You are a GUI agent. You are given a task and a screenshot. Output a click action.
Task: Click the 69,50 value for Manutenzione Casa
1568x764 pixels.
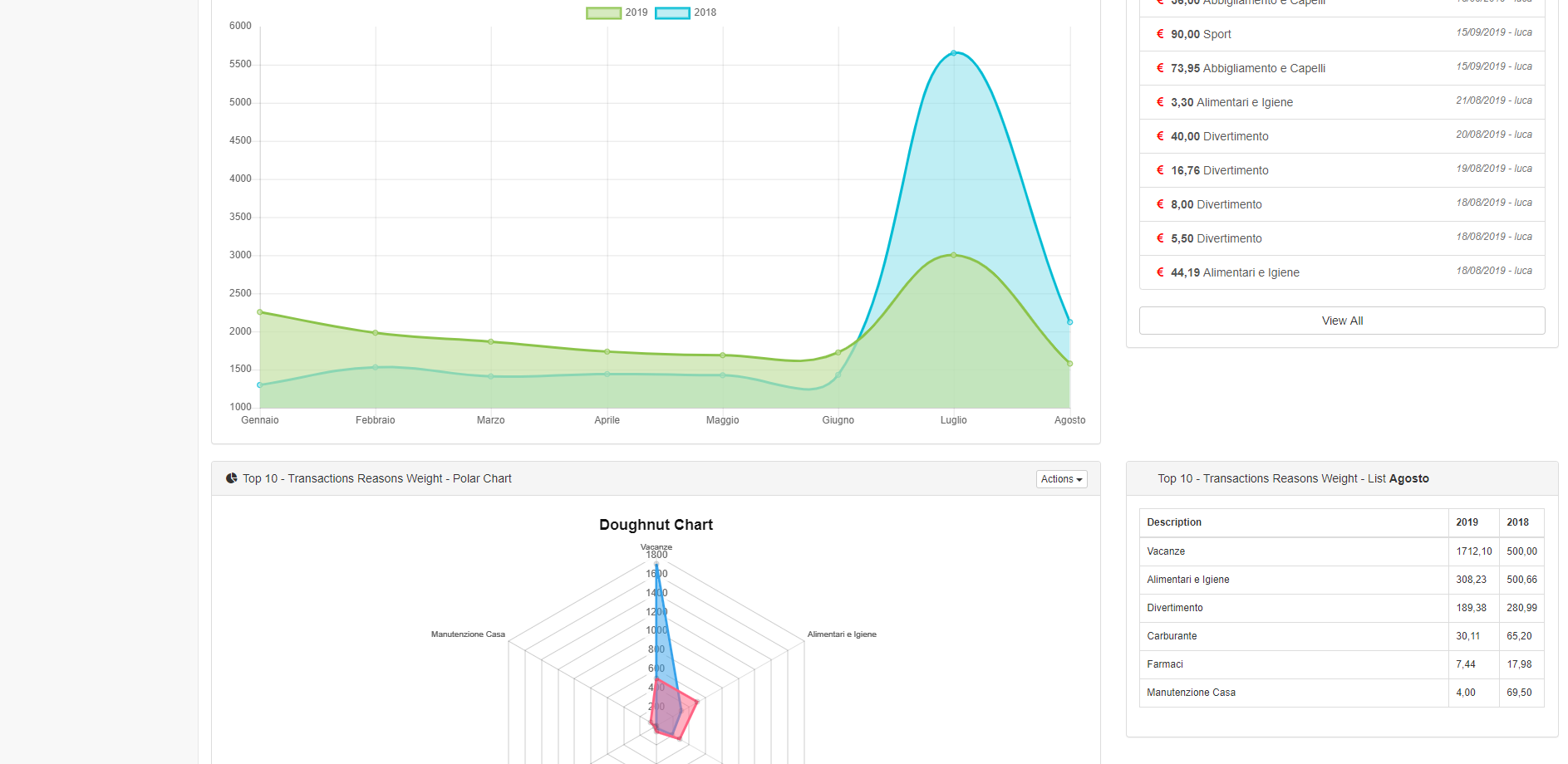[1519, 693]
